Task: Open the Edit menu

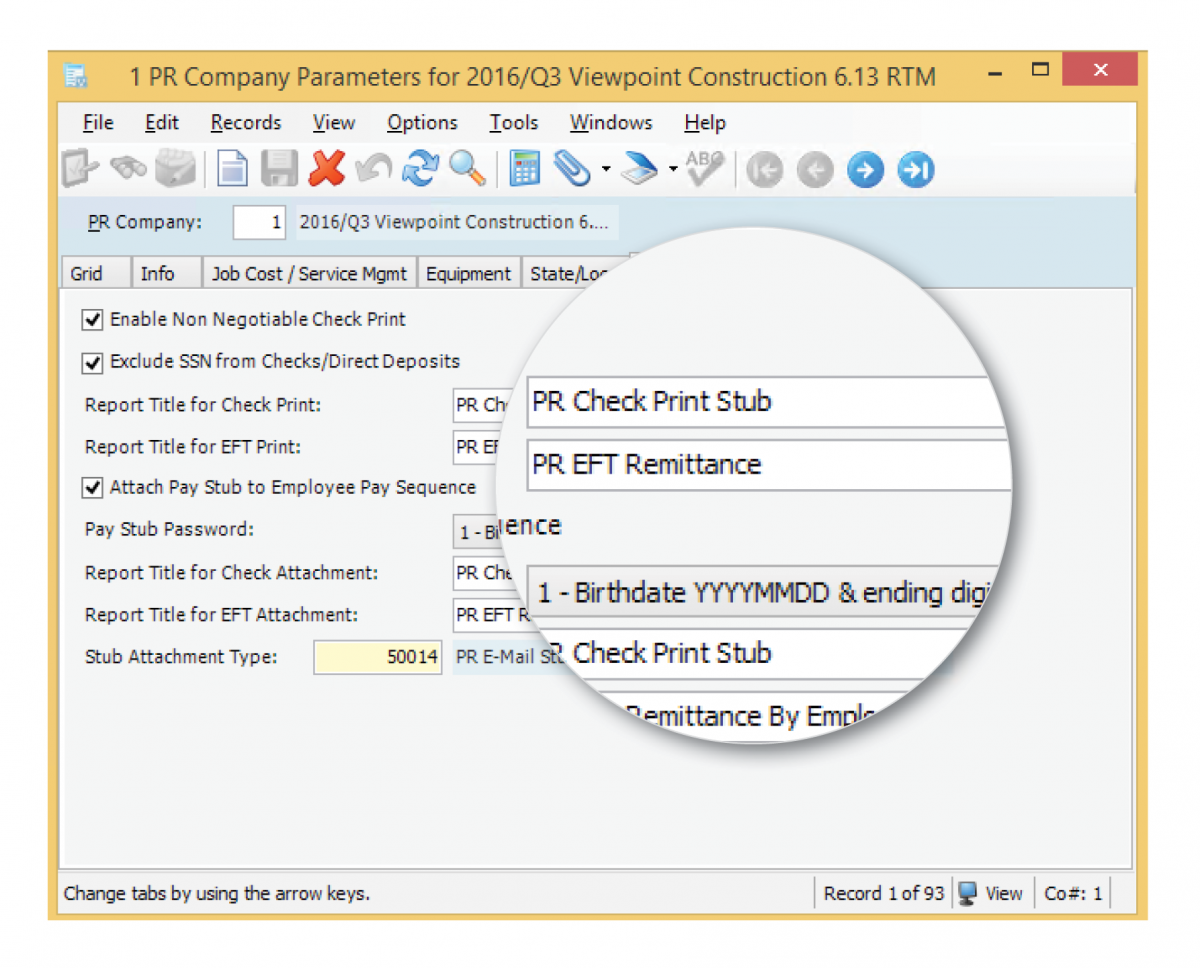Action: click(x=162, y=123)
